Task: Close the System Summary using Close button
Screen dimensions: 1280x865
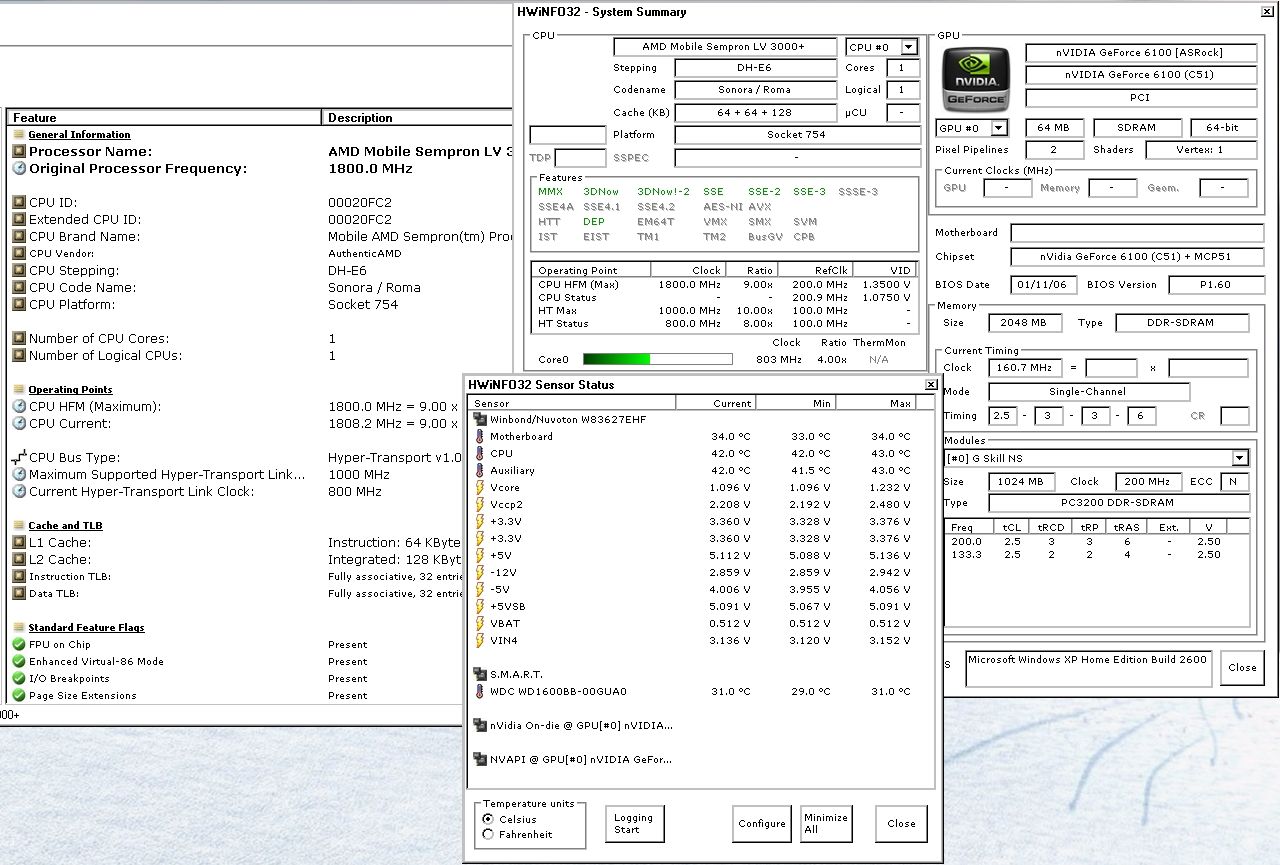Action: (1242, 667)
